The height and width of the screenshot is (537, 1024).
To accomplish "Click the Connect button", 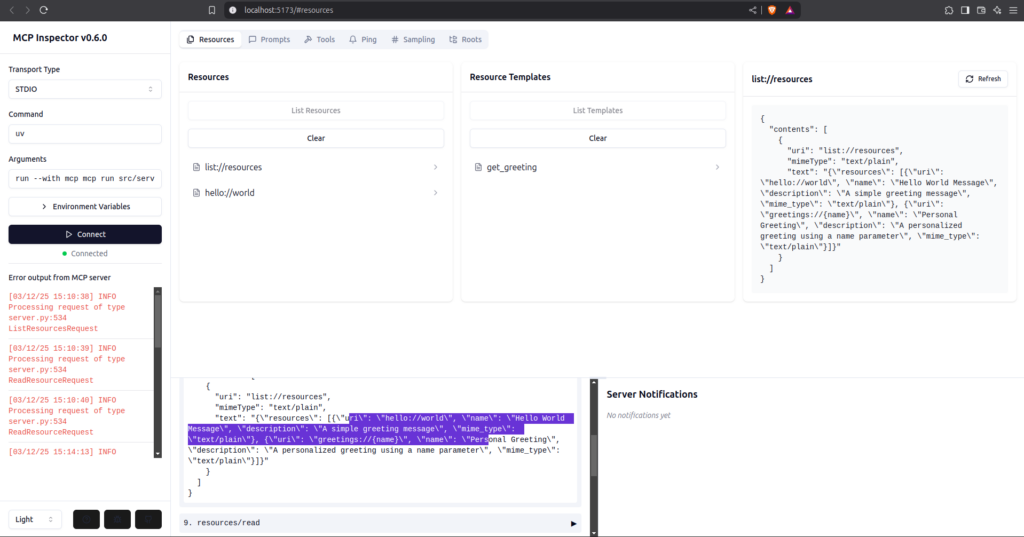I will pyautogui.click(x=85, y=234).
